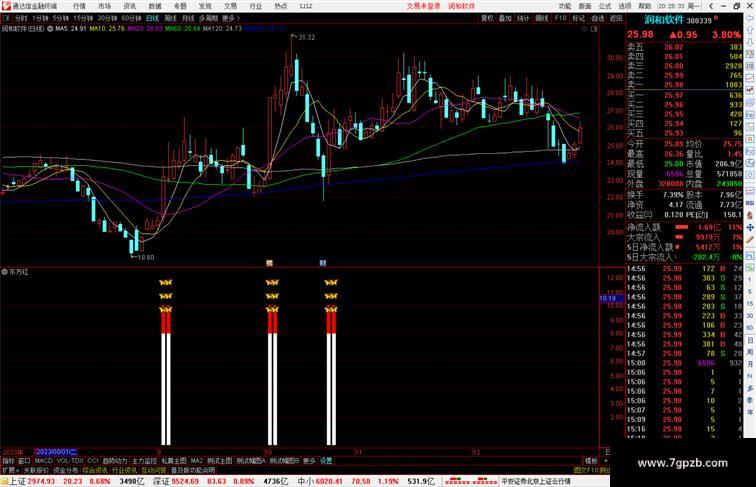Open the 功能 menu
The height and width of the screenshot is (487, 756).
coord(565,6)
